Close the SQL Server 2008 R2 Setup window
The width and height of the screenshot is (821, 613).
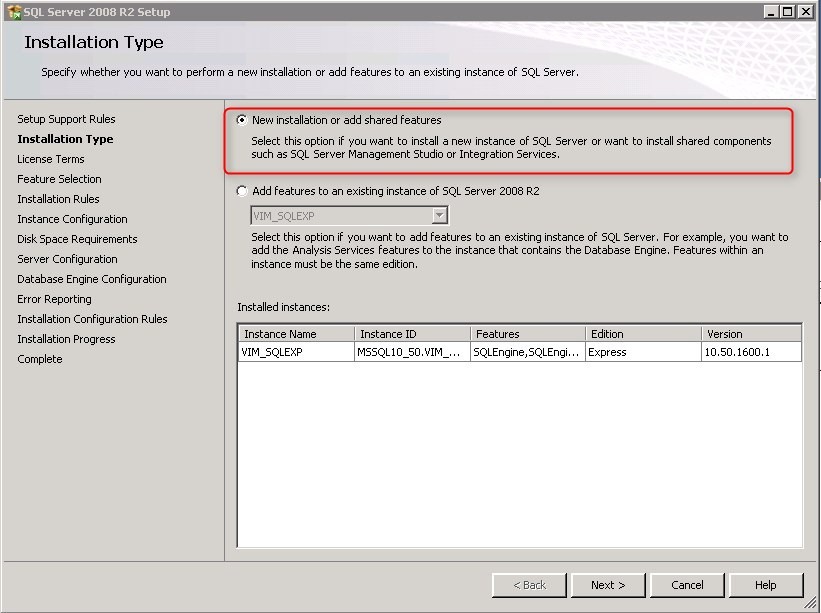pyautogui.click(x=805, y=12)
